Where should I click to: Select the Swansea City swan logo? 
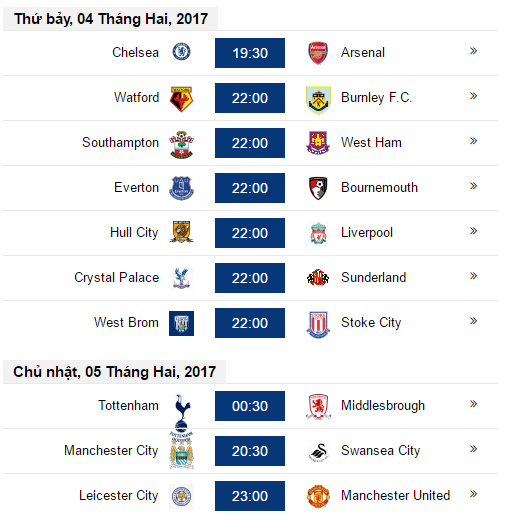pyautogui.click(x=318, y=452)
